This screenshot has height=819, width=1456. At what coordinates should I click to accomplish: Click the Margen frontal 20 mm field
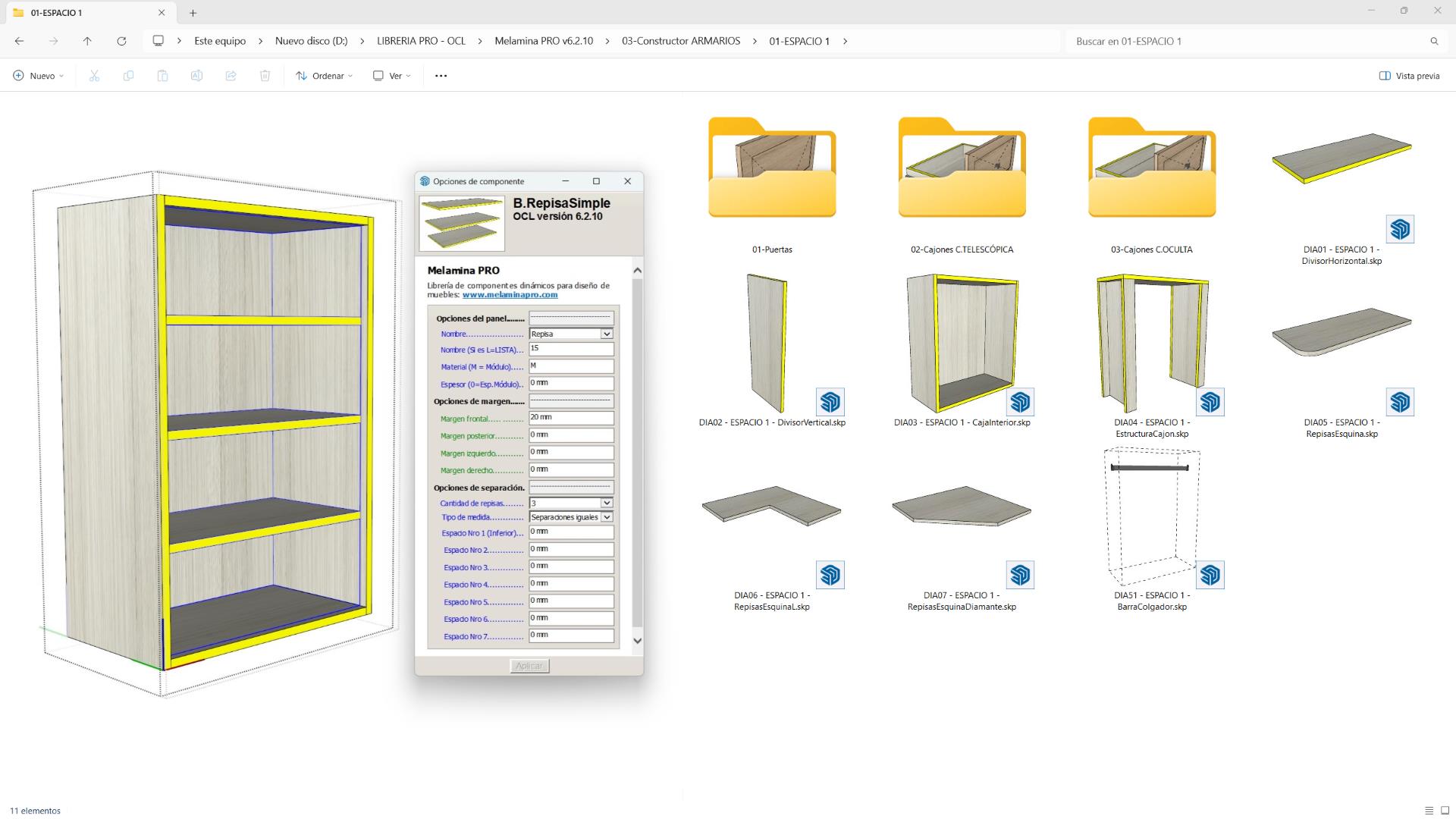click(571, 418)
